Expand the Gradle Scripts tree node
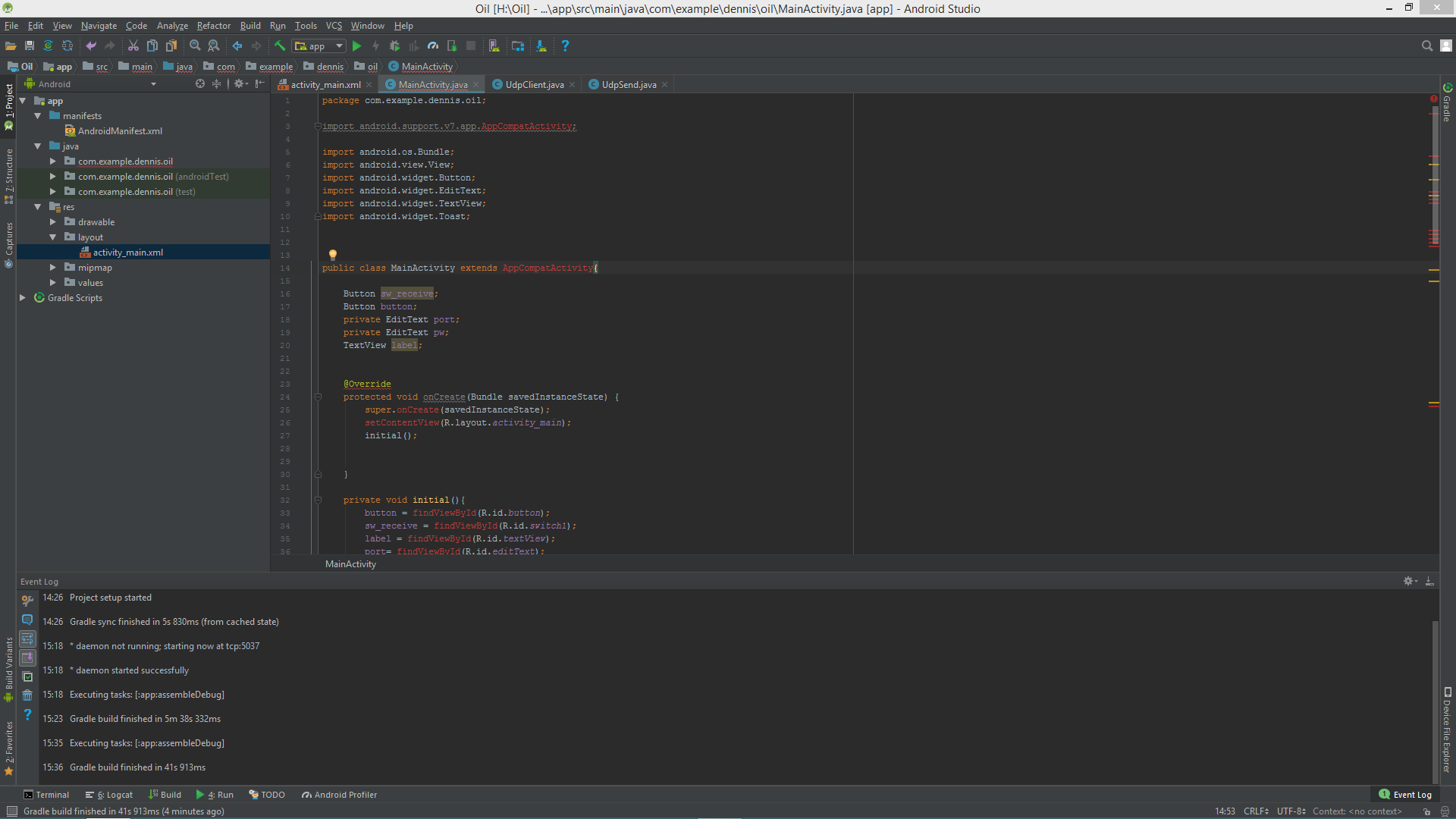This screenshot has width=1456, height=819. [23, 298]
